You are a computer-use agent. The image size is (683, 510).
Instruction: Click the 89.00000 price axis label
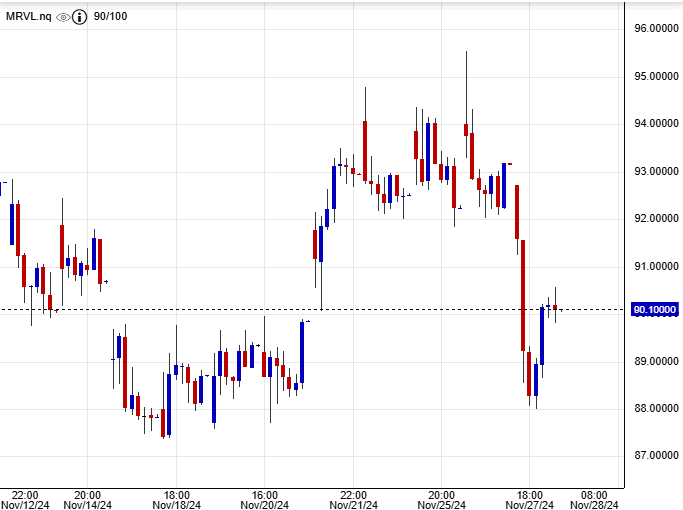pos(655,361)
